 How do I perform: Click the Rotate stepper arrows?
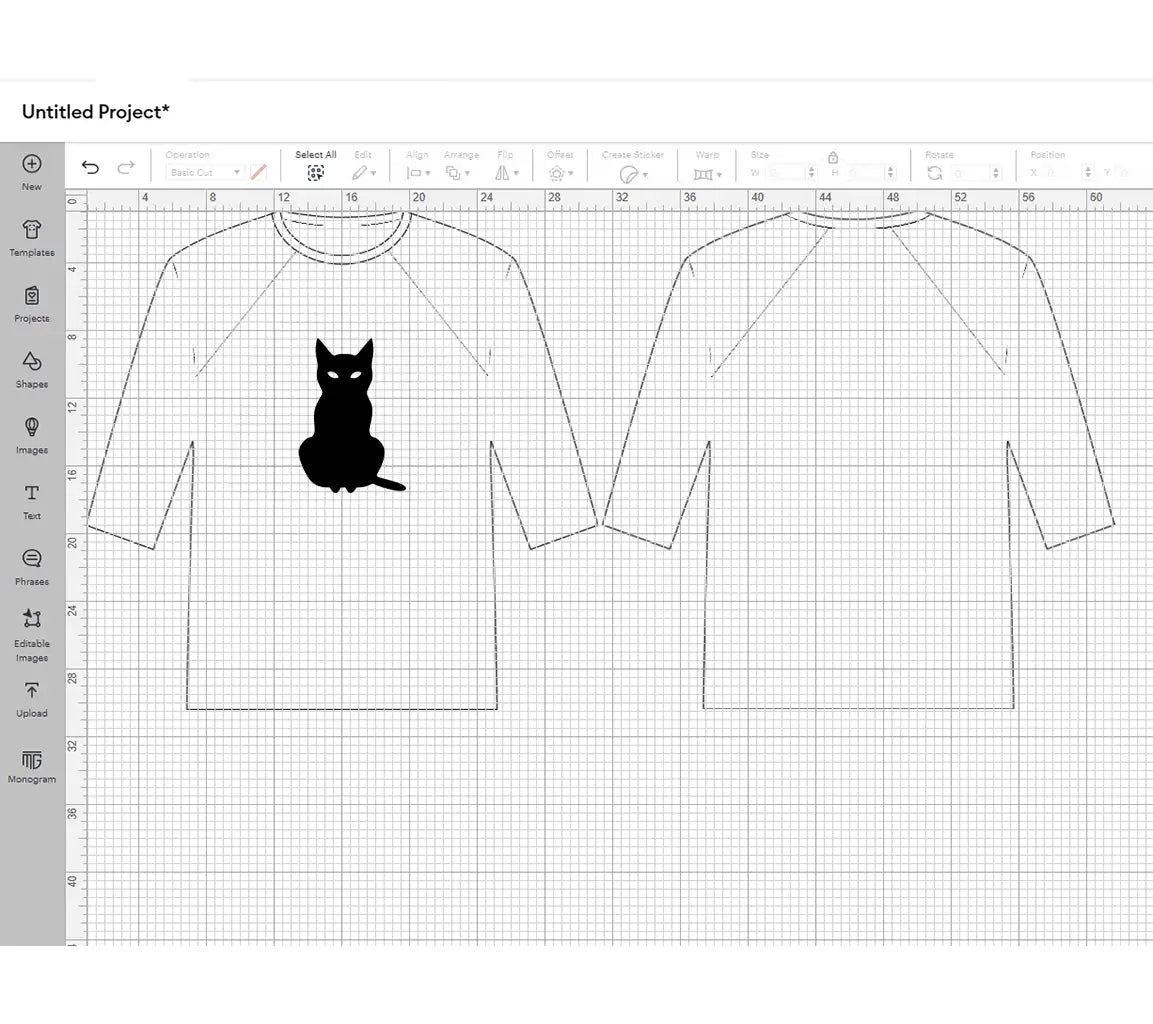(x=996, y=173)
